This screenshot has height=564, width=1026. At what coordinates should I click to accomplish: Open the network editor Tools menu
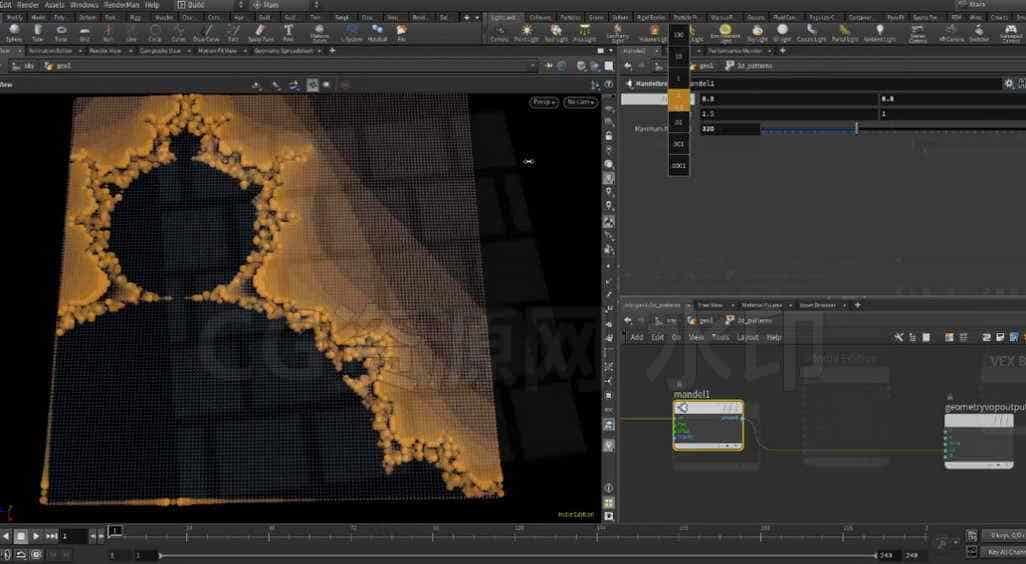(720, 337)
